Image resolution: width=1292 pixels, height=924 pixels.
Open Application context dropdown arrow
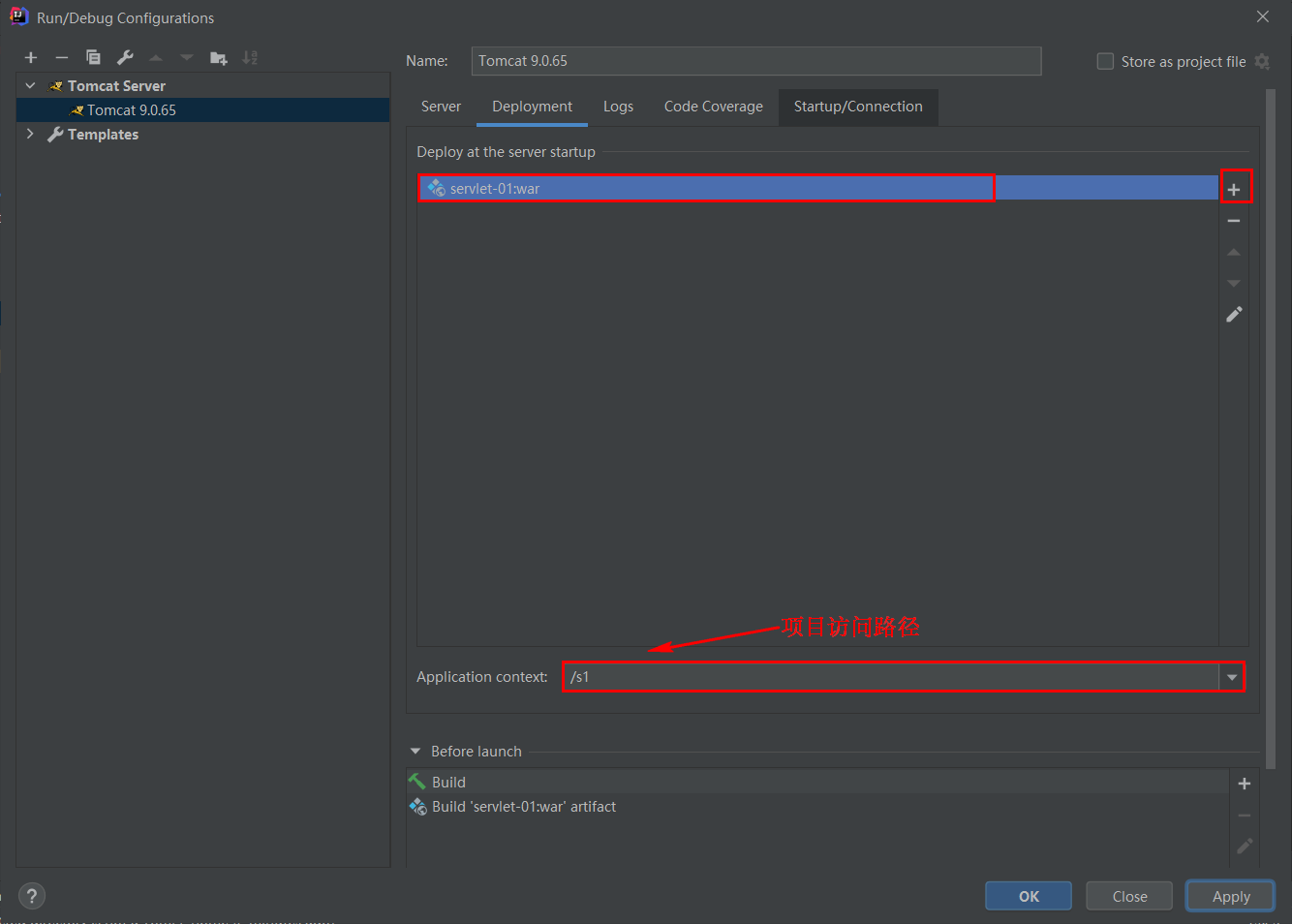pyautogui.click(x=1232, y=677)
